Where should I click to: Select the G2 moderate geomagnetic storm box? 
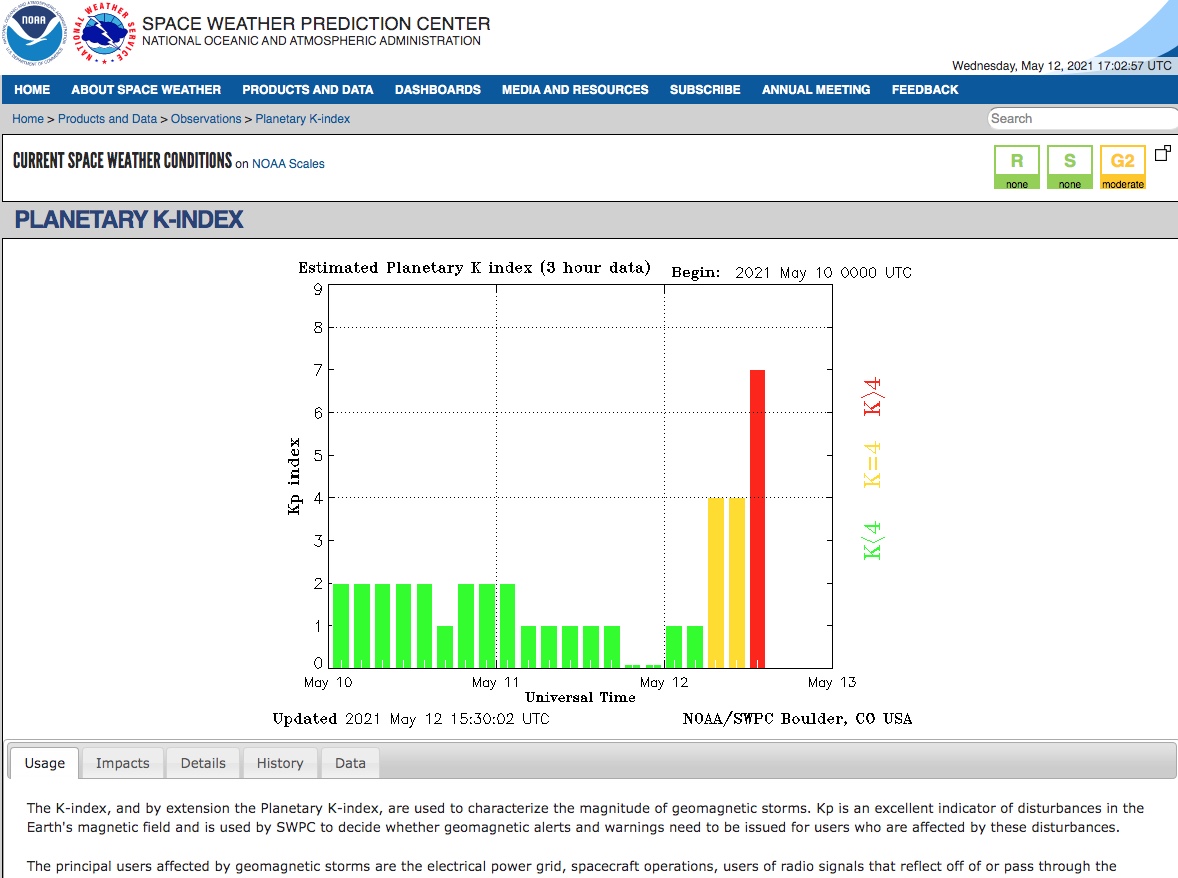click(x=1122, y=167)
